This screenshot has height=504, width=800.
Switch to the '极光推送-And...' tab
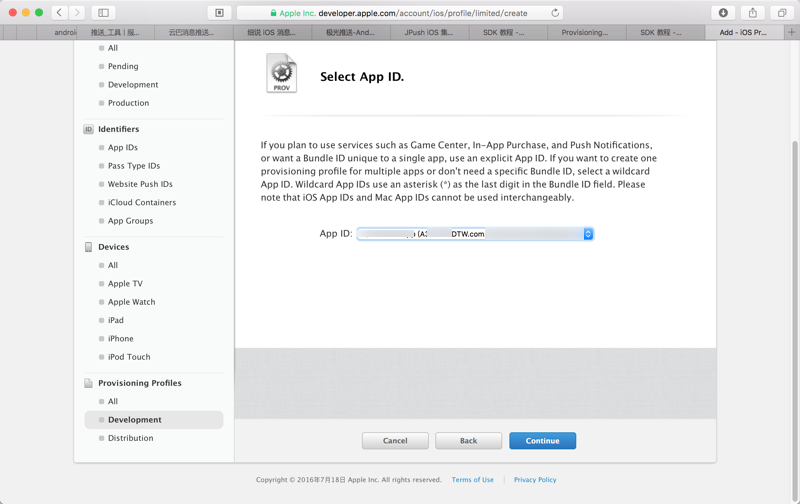pos(351,32)
